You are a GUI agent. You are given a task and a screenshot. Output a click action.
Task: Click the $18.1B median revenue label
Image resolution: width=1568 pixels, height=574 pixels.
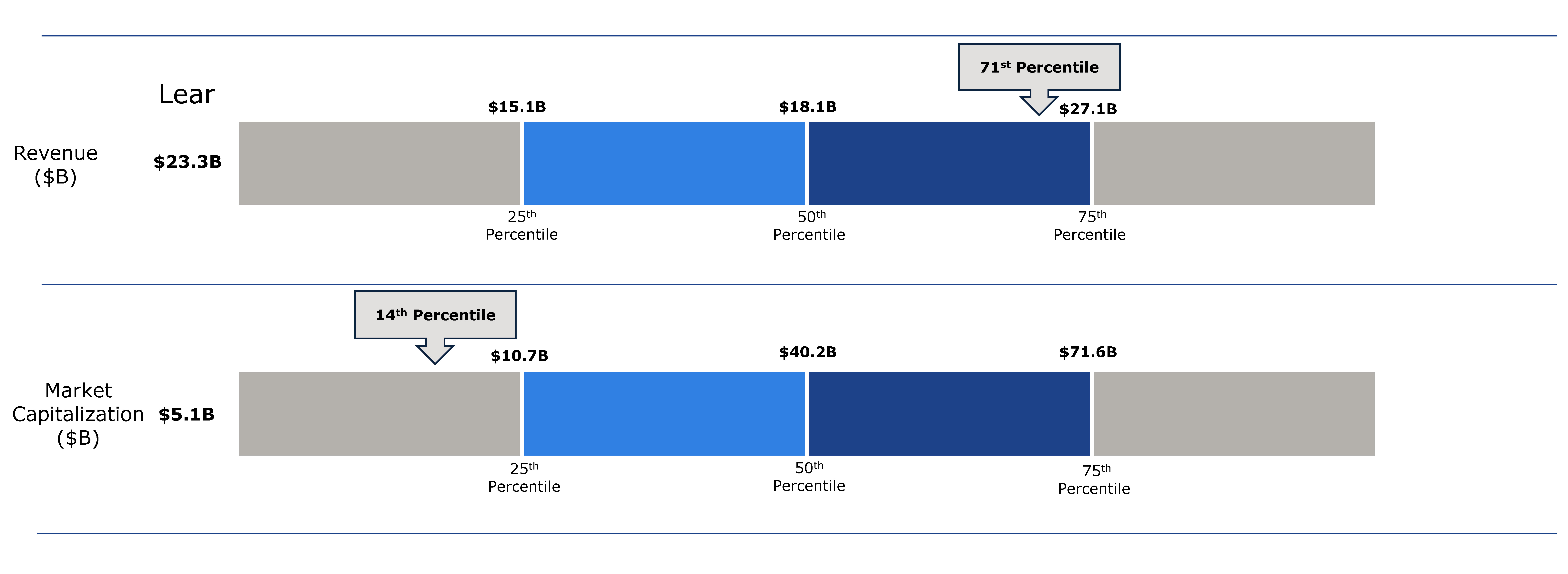tap(808, 107)
